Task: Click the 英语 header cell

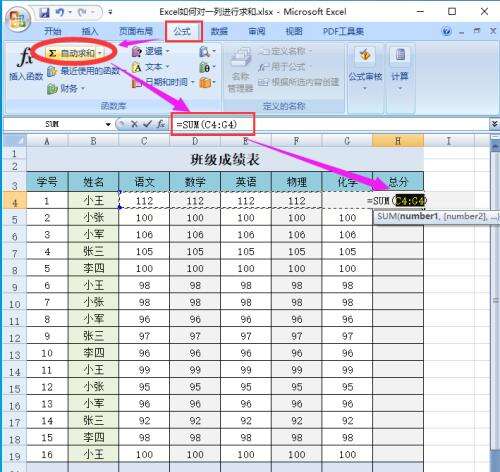Action: tap(246, 182)
